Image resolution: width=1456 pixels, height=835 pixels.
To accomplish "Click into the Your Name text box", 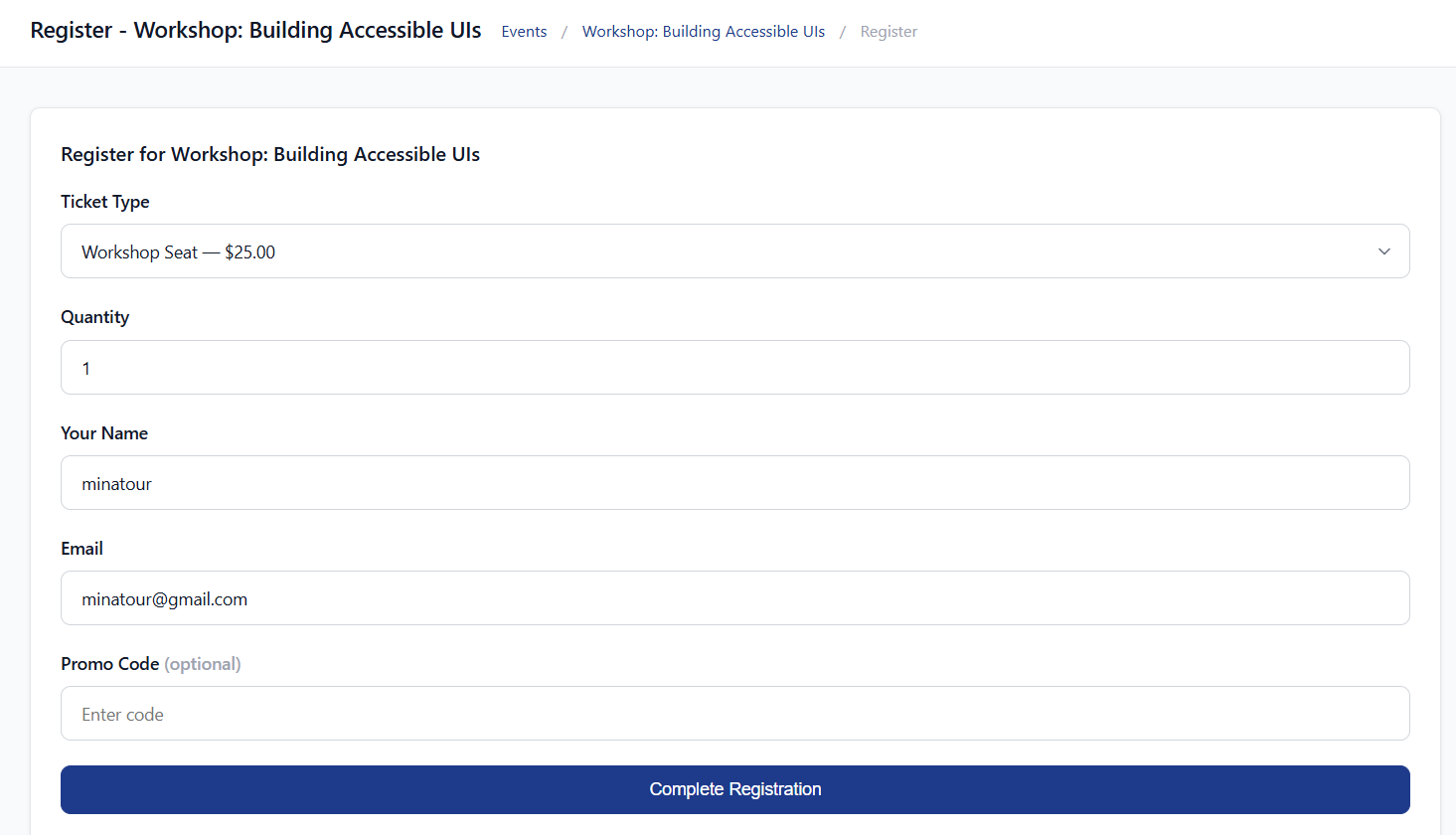I will pyautogui.click(x=734, y=483).
